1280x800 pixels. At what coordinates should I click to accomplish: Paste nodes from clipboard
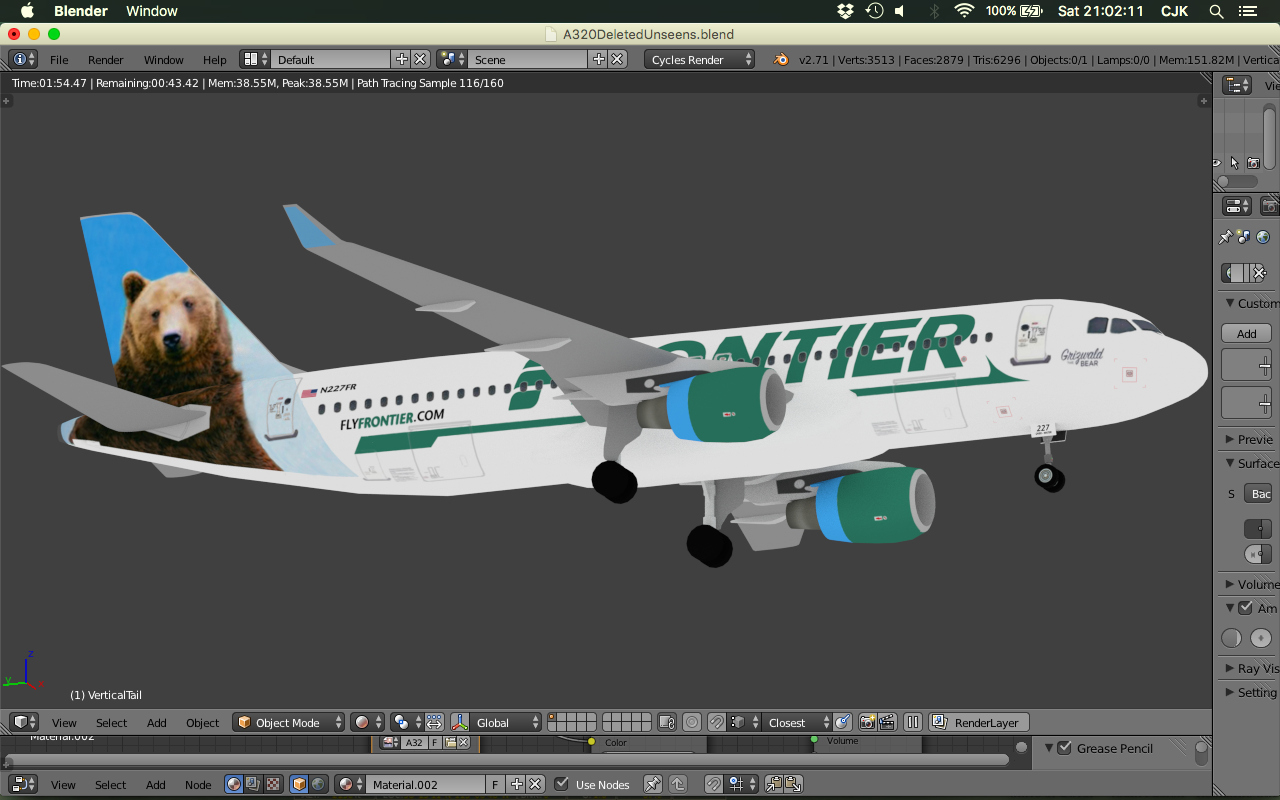(793, 785)
